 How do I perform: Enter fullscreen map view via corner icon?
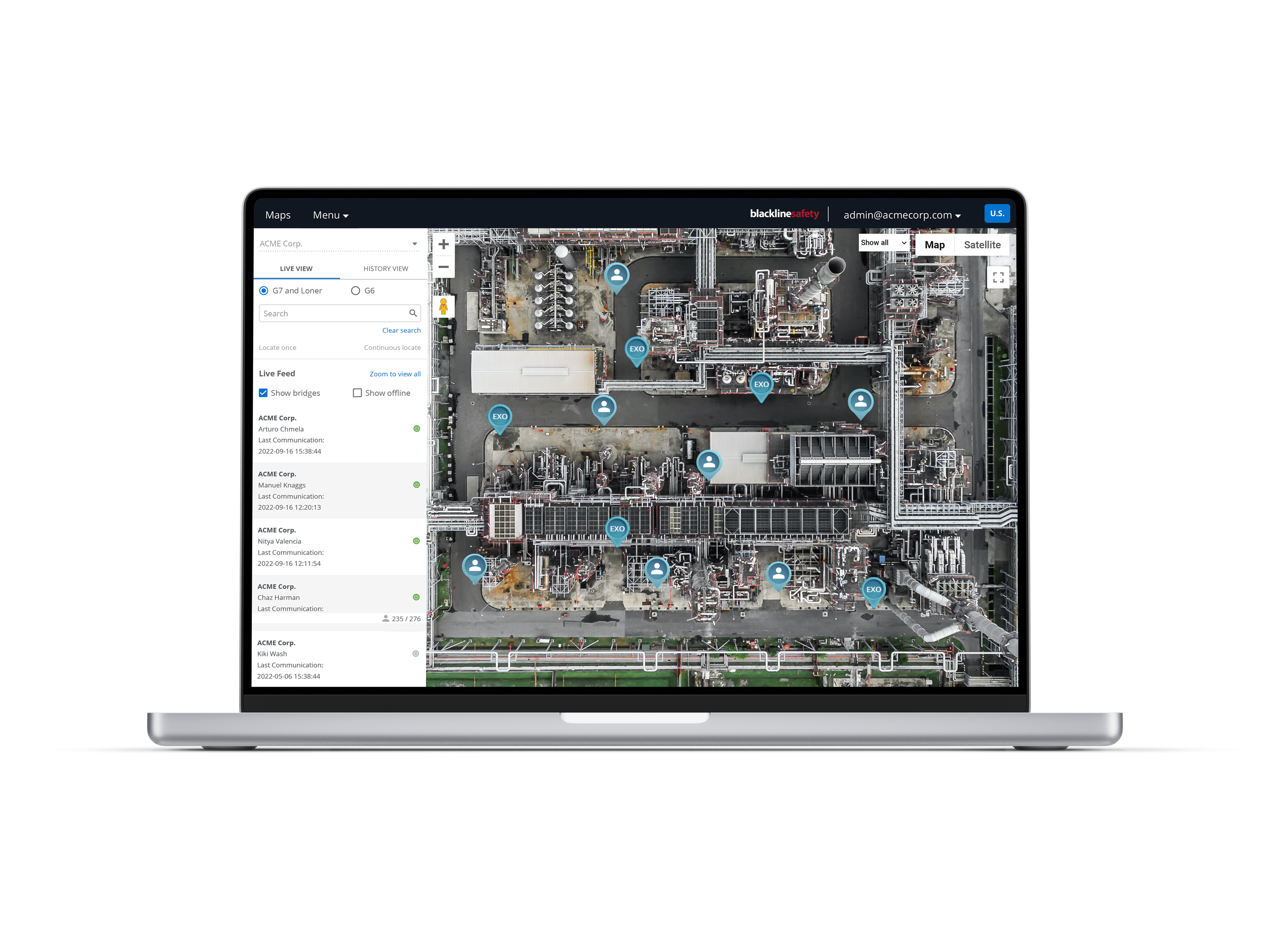tap(998, 277)
